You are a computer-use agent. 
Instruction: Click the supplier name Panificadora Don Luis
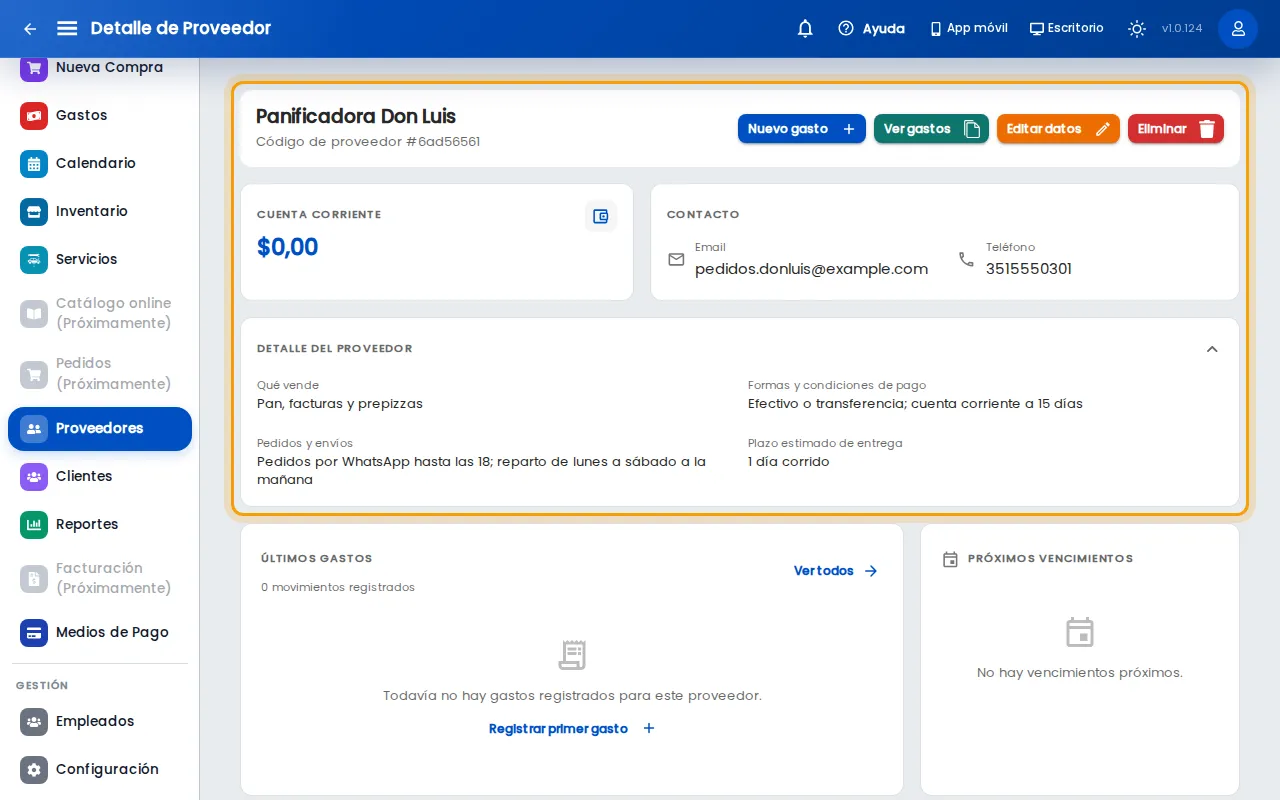(x=356, y=116)
